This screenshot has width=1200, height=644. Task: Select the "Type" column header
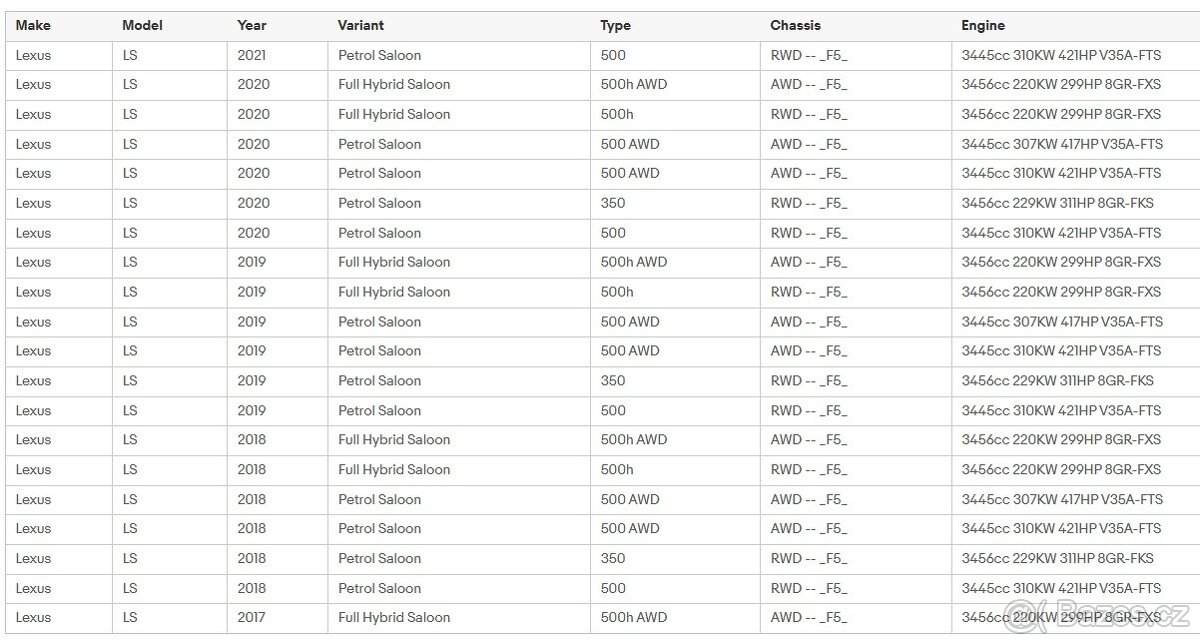pos(615,25)
